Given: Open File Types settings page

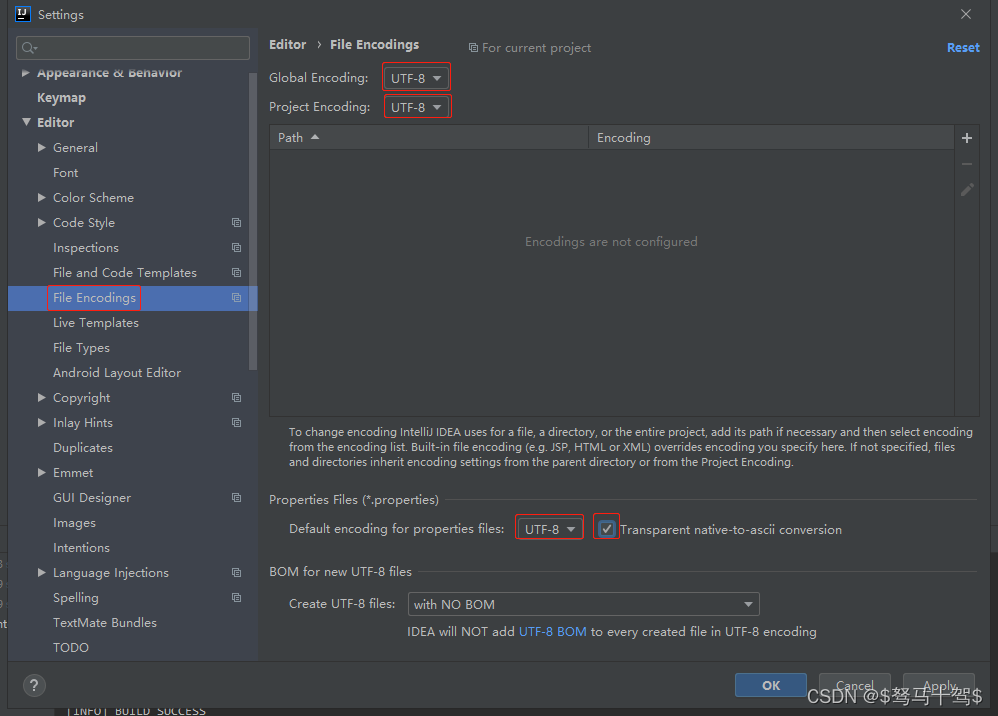Looking at the screenshot, I should point(81,347).
